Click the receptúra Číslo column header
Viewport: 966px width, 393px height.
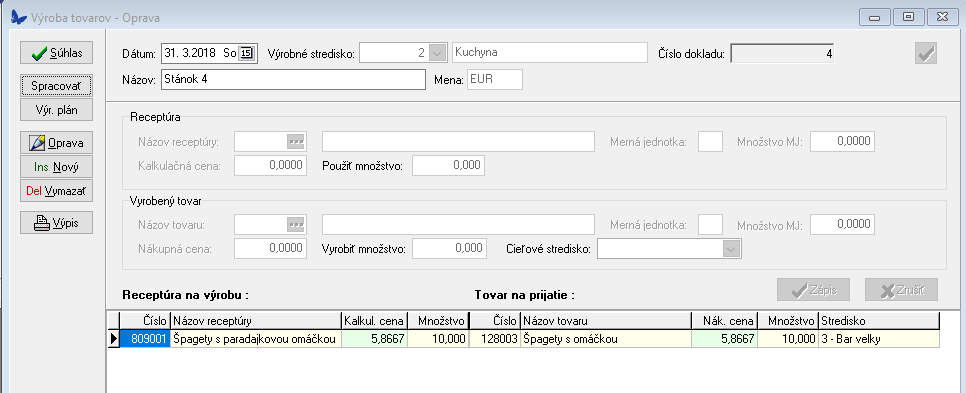[145, 321]
